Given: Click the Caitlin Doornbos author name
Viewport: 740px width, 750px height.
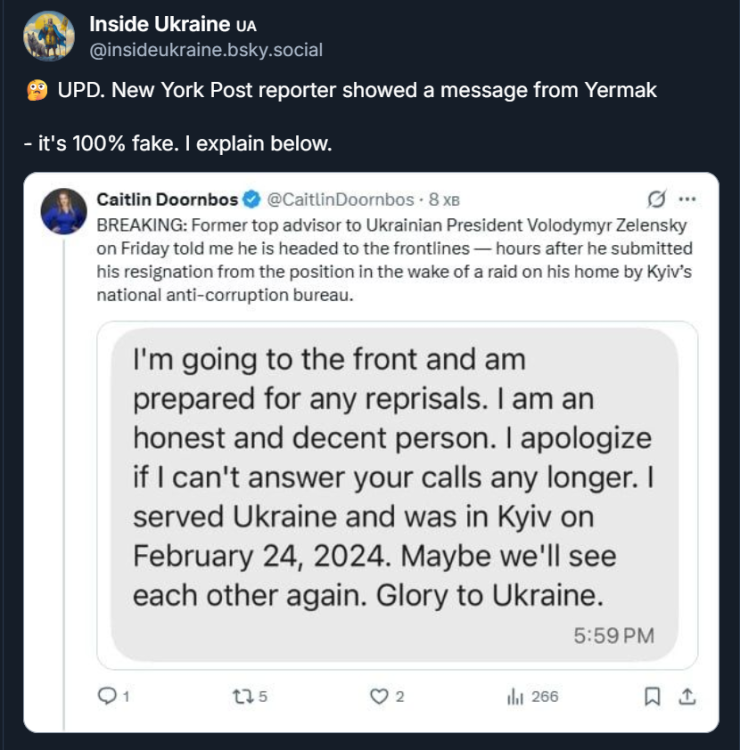Looking at the screenshot, I should coord(167,199).
